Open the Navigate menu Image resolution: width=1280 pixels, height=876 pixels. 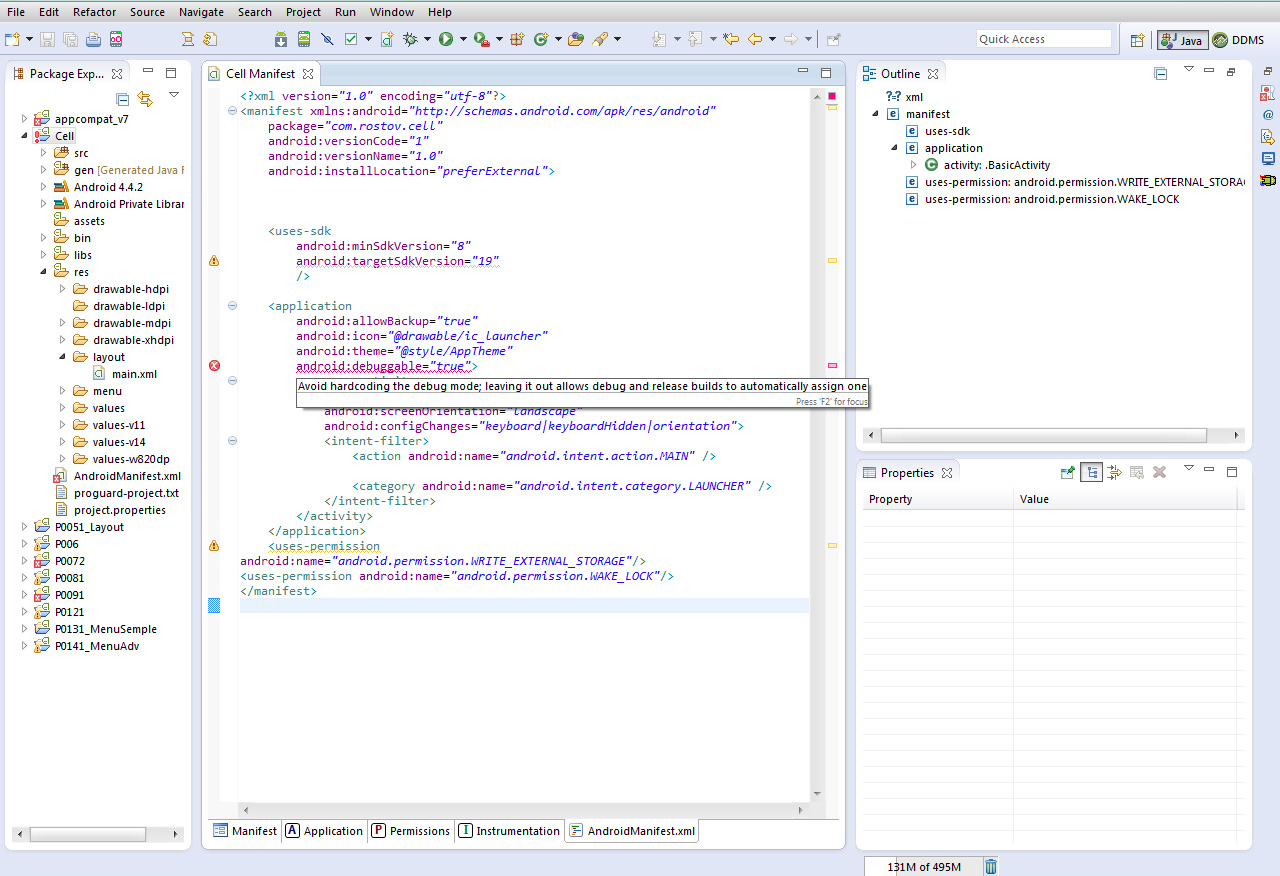[x=201, y=12]
